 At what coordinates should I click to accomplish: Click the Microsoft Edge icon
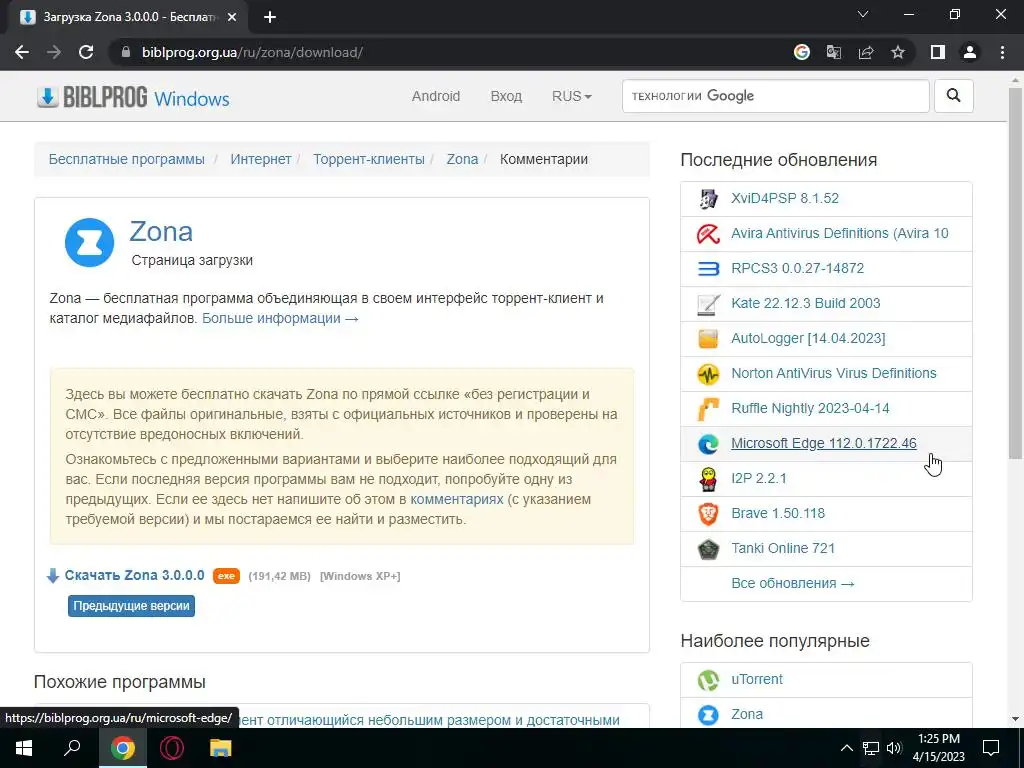[x=708, y=444]
